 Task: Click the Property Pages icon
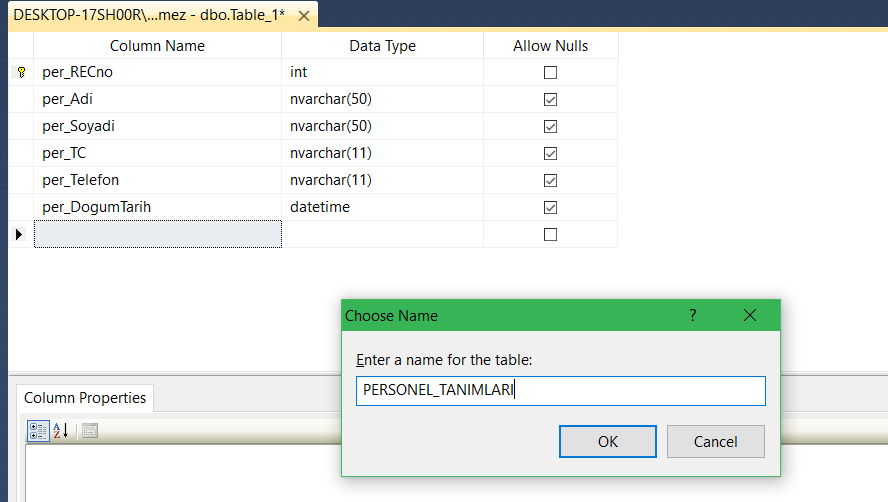pyautogui.click(x=89, y=431)
